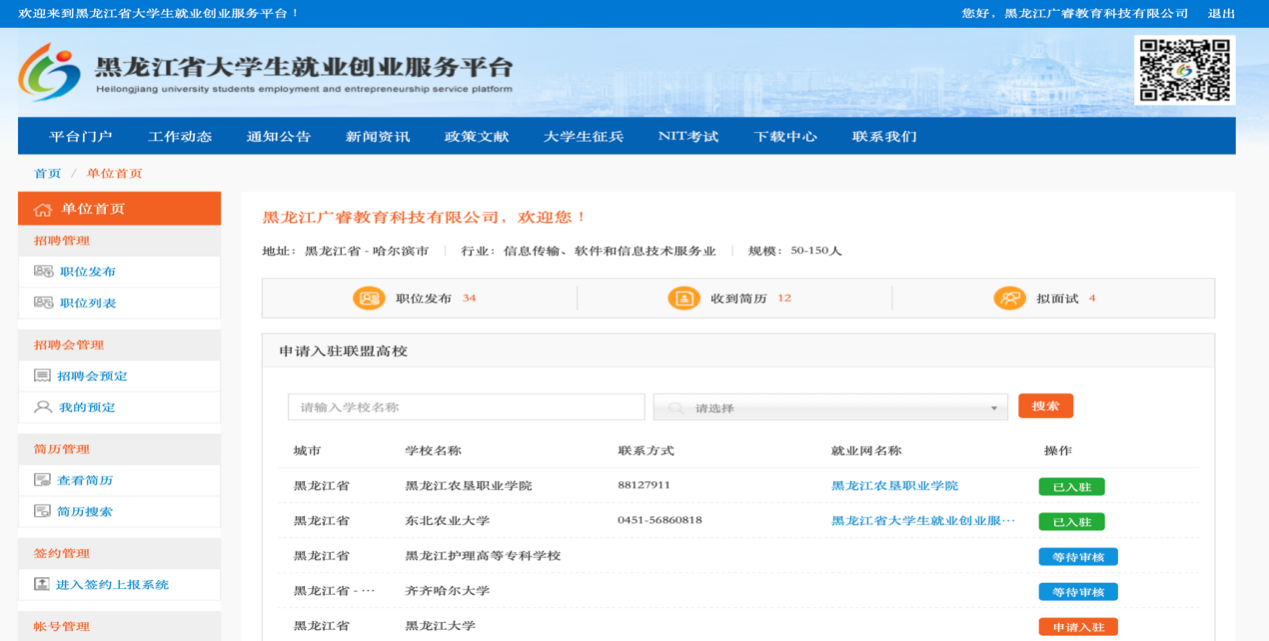Click 退出 to log out
Image resolution: width=1269 pixels, height=641 pixels.
(x=1221, y=13)
